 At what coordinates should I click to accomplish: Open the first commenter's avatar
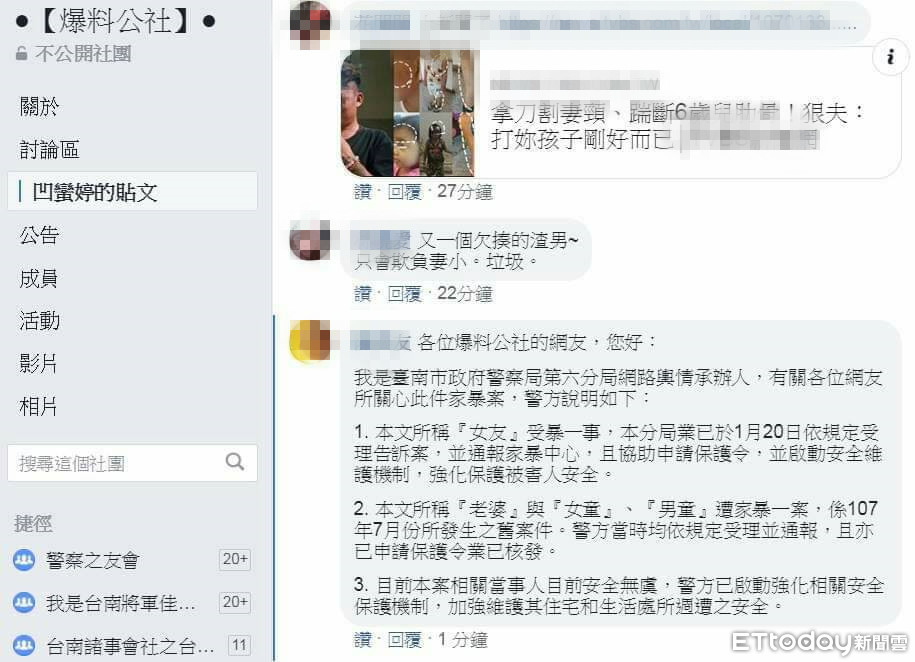pyautogui.click(x=310, y=23)
